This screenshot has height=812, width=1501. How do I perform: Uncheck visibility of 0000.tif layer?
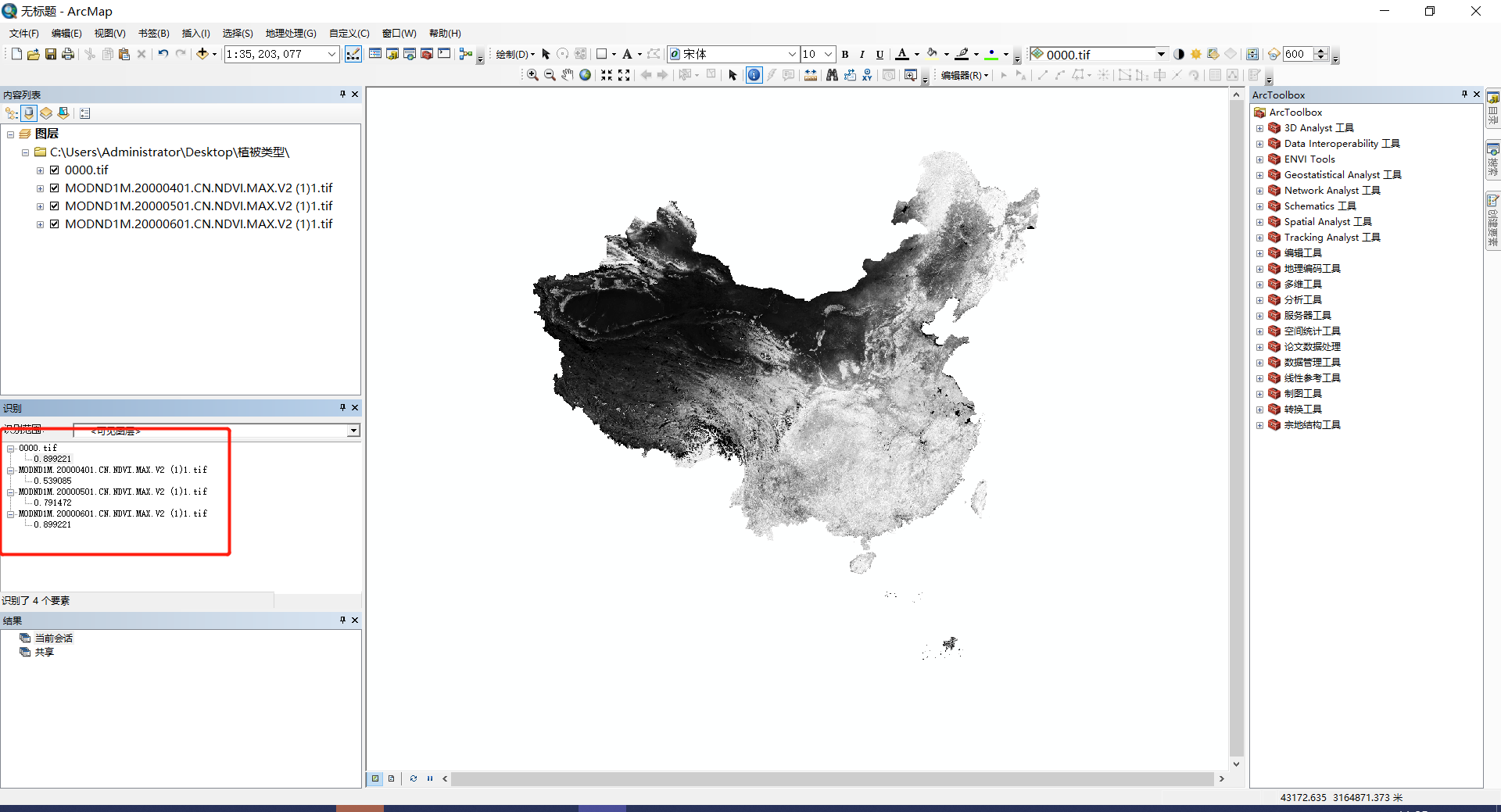(x=56, y=170)
